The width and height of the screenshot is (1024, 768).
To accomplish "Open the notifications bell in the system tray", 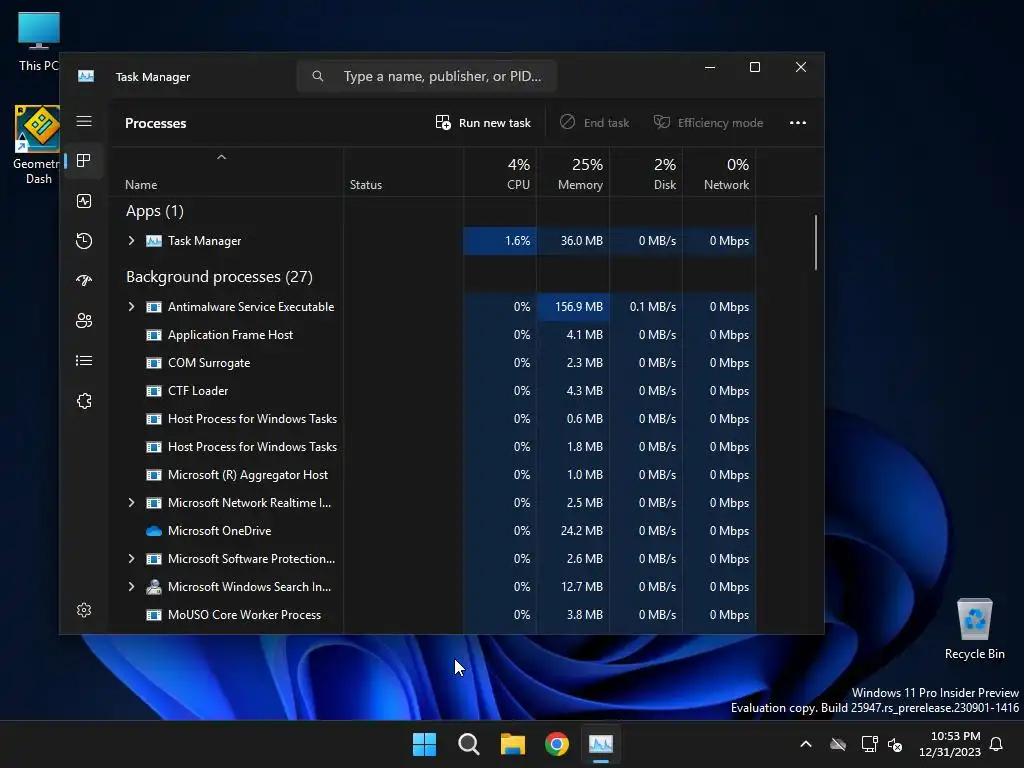I will (x=996, y=744).
